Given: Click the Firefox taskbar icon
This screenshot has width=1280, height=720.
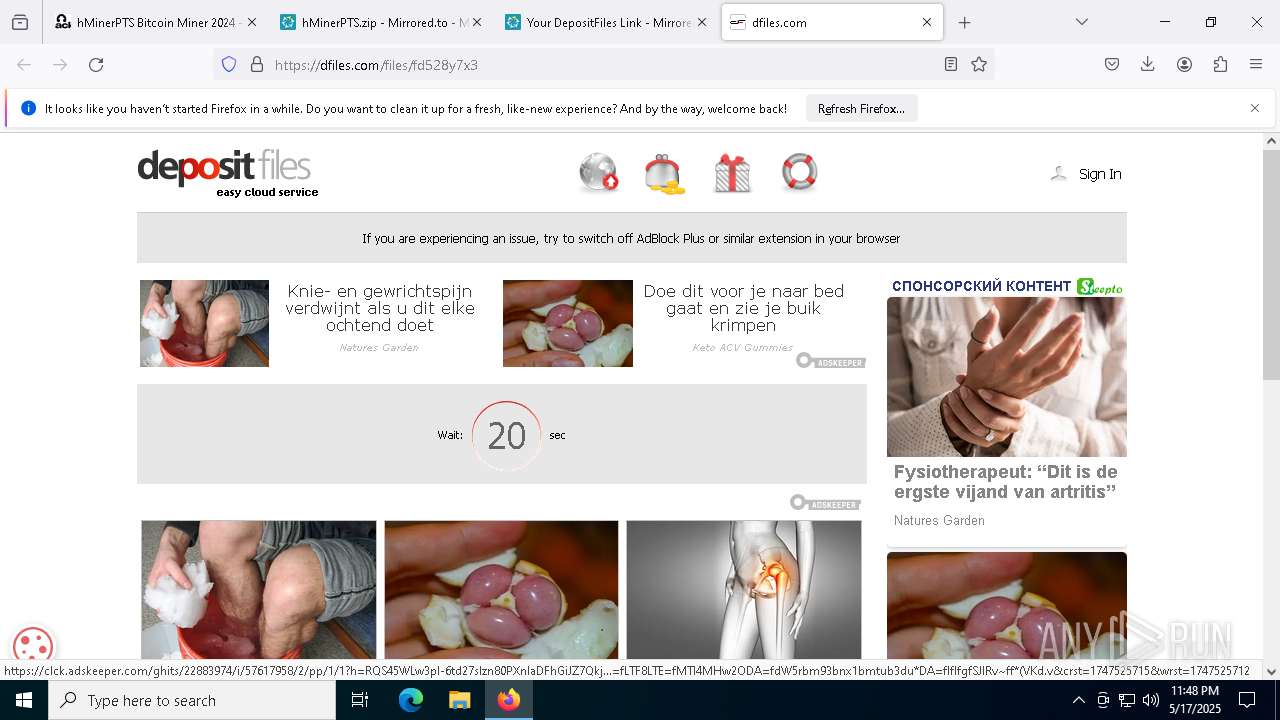Looking at the screenshot, I should point(509,700).
